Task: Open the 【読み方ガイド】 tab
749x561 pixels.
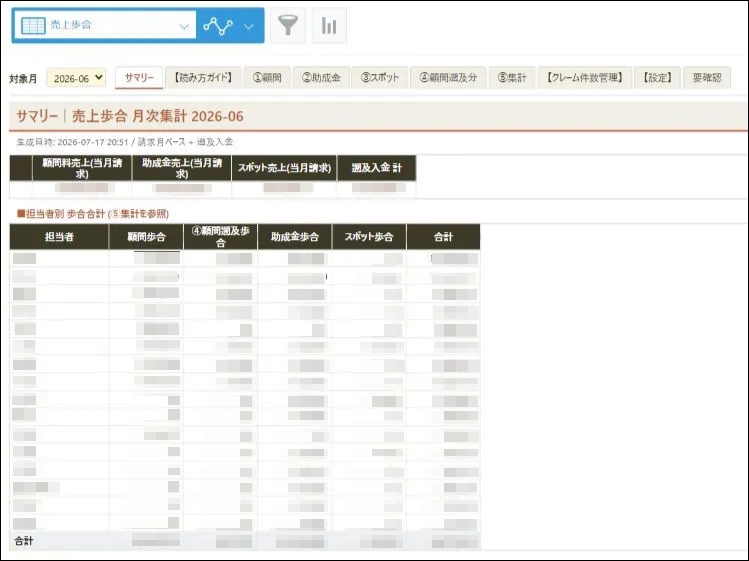Action: (x=203, y=77)
